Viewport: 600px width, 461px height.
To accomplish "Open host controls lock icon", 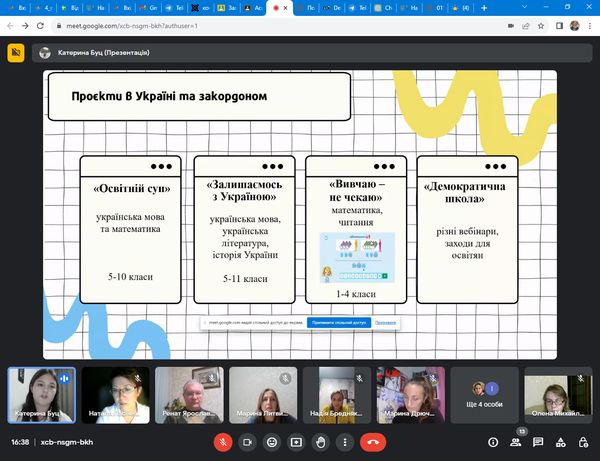I will pos(583,441).
